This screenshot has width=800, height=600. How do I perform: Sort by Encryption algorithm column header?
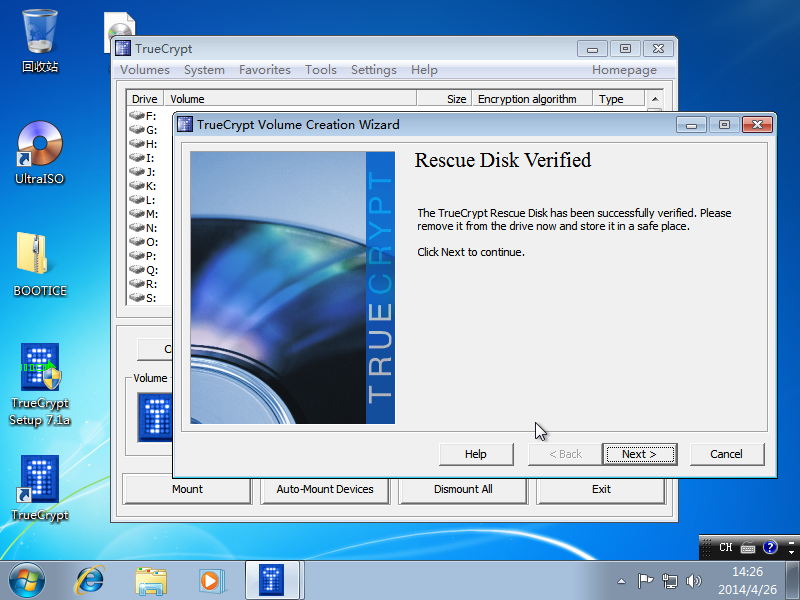point(532,99)
